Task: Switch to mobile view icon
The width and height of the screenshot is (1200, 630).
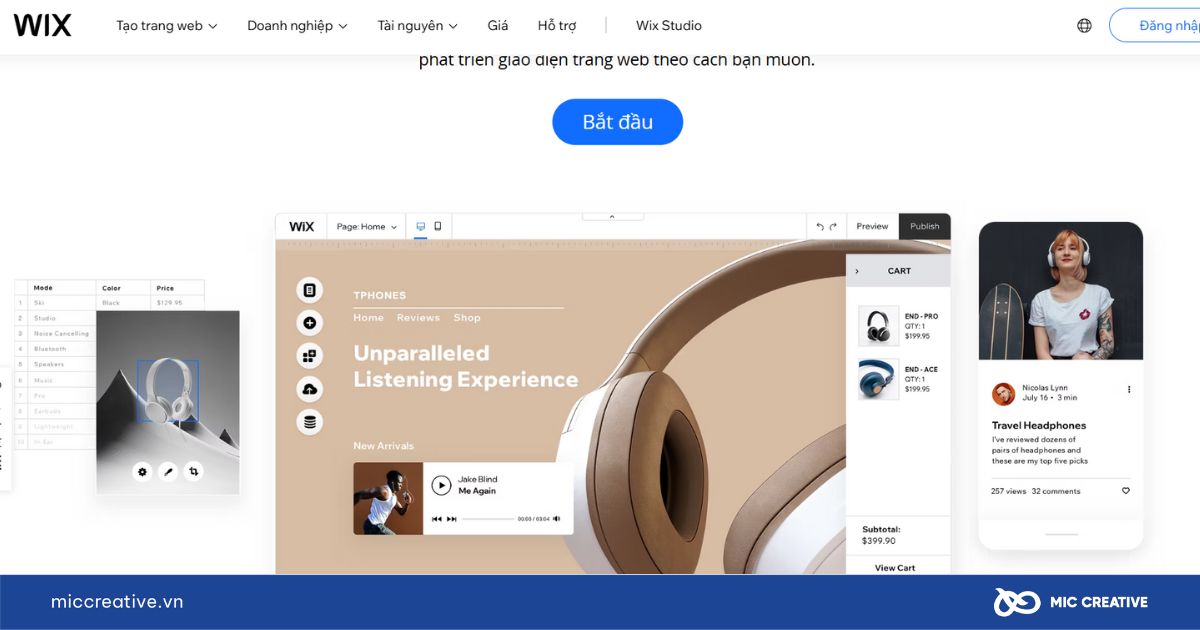Action: point(437,227)
